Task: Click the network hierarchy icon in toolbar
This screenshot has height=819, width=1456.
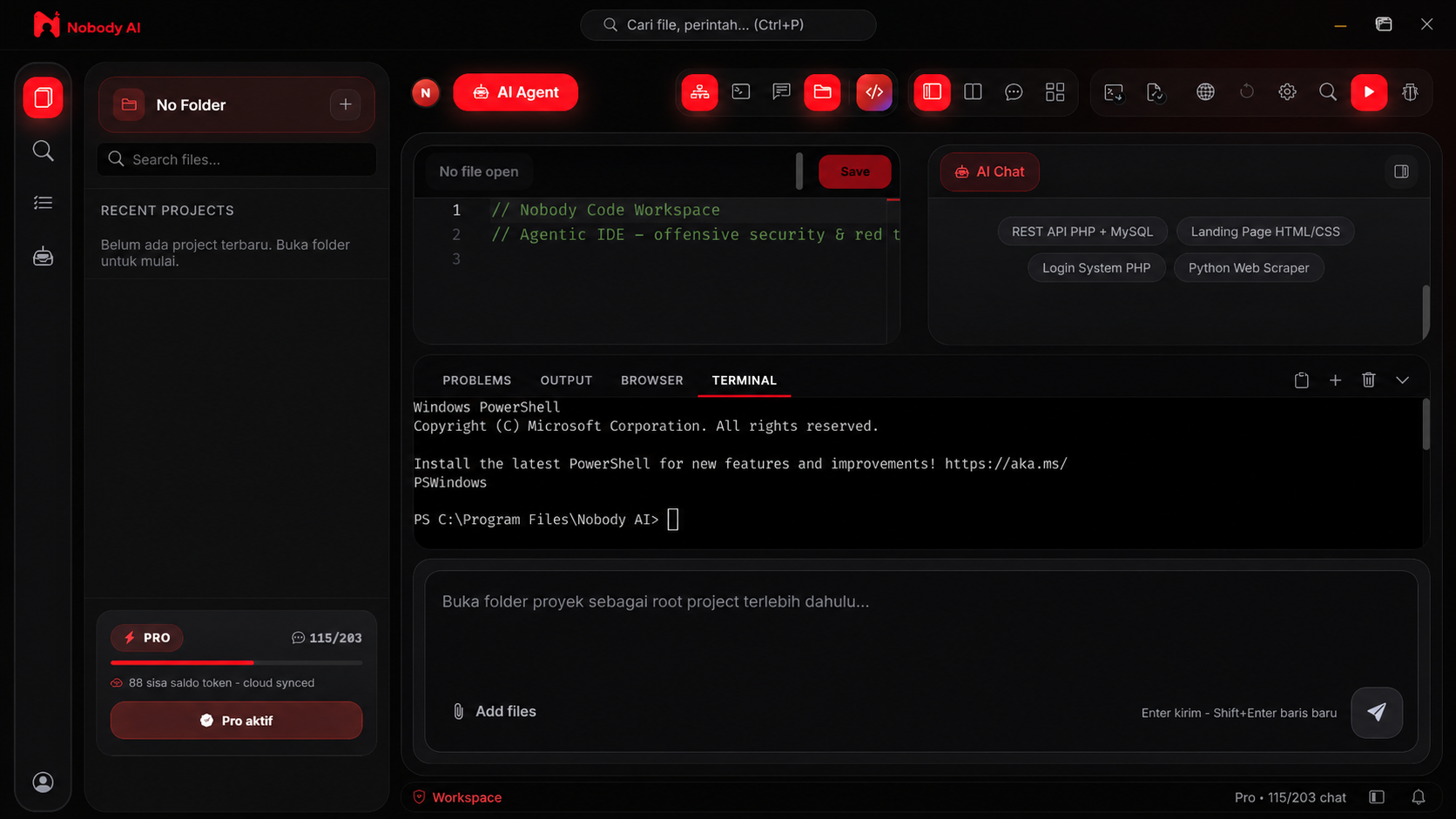Action: click(x=699, y=92)
